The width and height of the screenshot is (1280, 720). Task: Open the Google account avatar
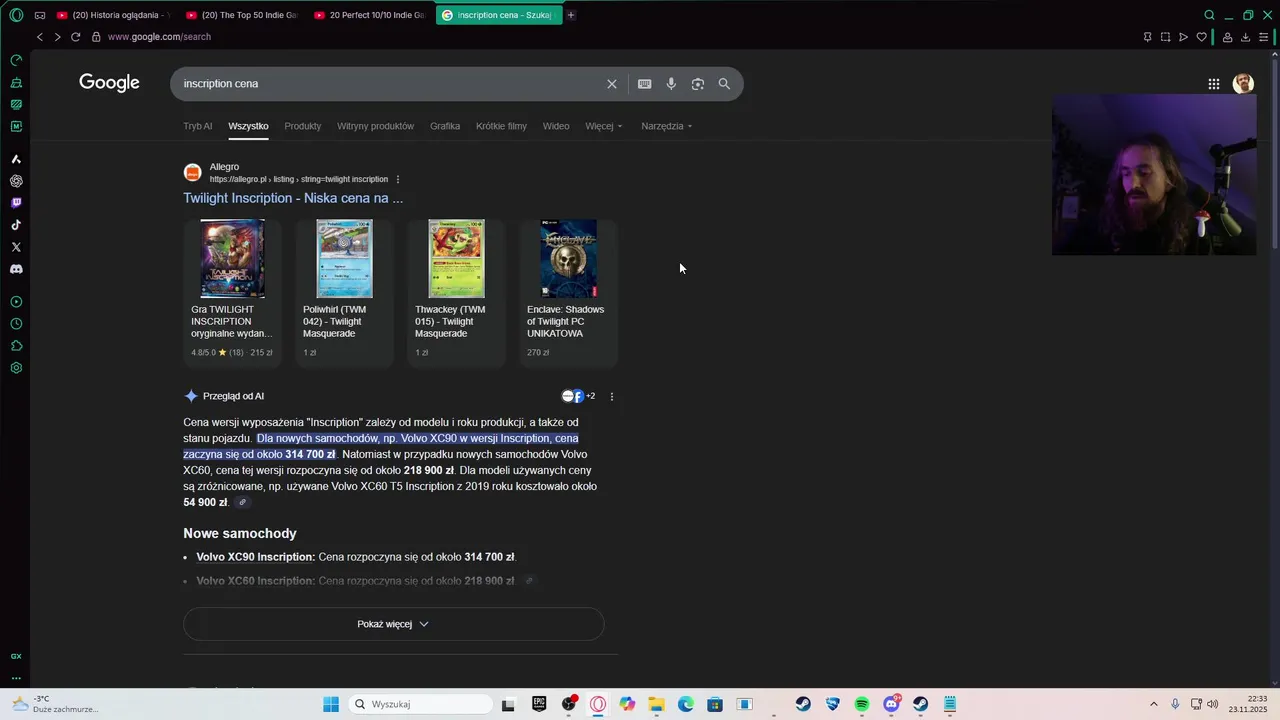click(x=1243, y=84)
